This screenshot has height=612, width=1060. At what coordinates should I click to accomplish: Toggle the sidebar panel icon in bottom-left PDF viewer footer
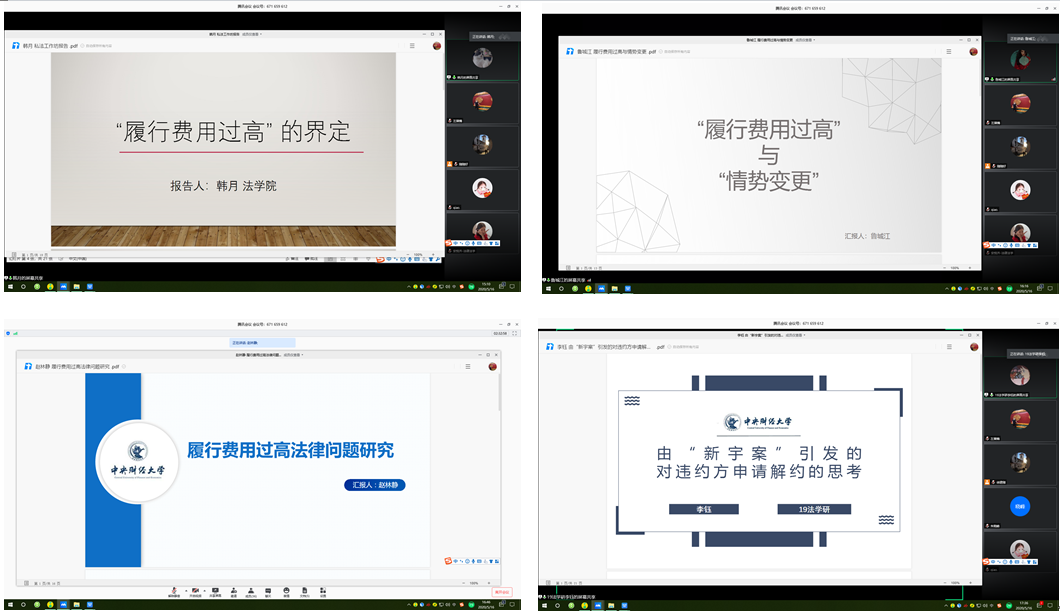pyautogui.click(x=25, y=582)
